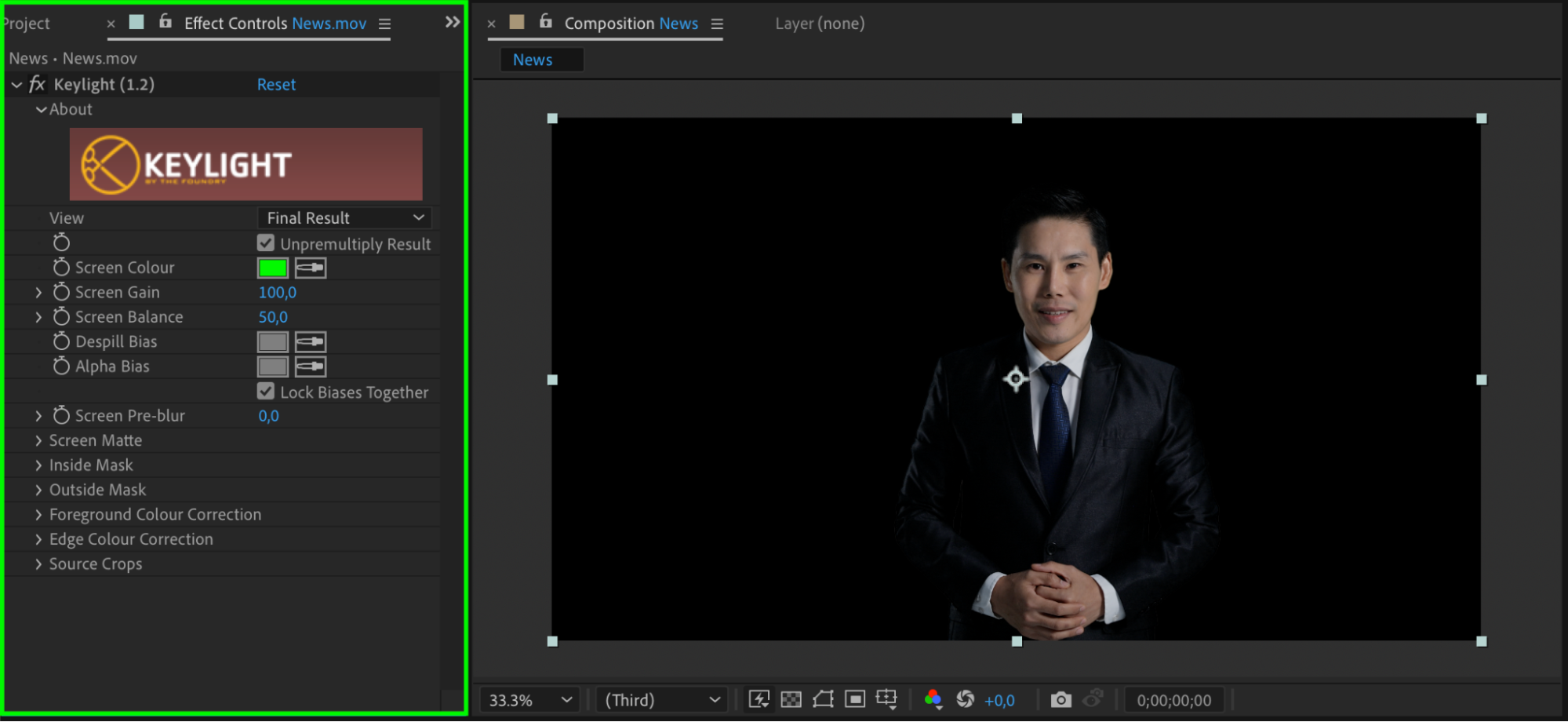Screen dimensions: 1568x722
Task: Open the View Final Result dropdown
Action: tap(344, 217)
